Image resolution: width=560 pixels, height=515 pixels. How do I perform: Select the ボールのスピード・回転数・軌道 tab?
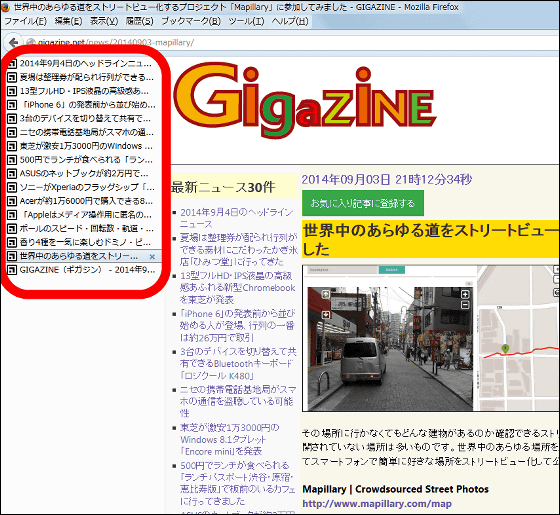click(x=84, y=228)
